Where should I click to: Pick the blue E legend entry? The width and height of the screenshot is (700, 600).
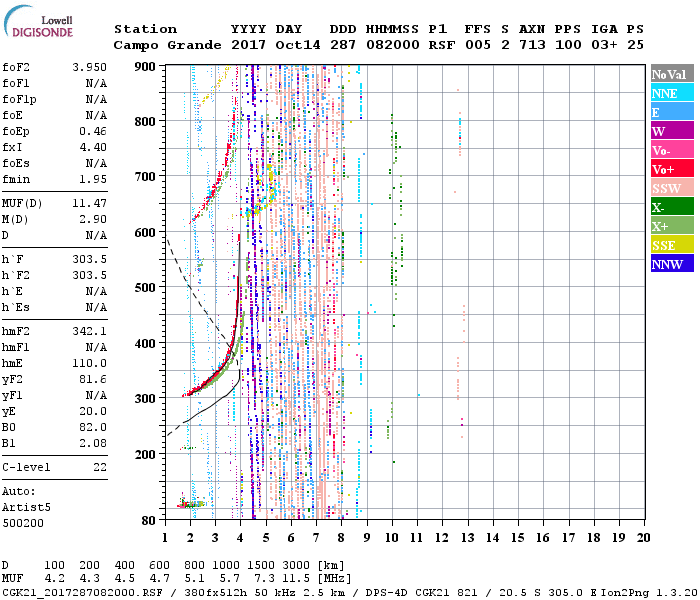[x=670, y=113]
